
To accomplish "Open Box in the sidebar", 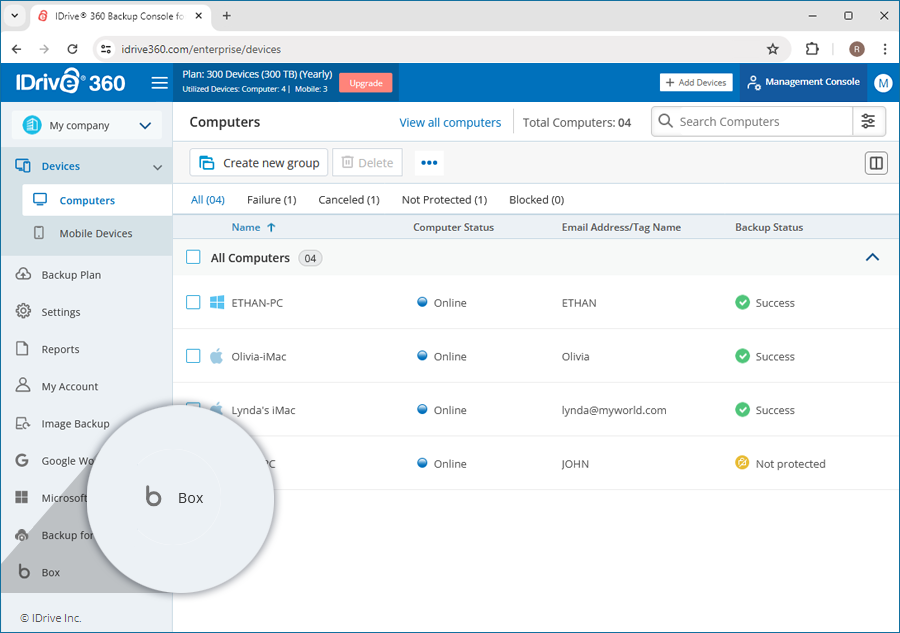I will point(51,572).
